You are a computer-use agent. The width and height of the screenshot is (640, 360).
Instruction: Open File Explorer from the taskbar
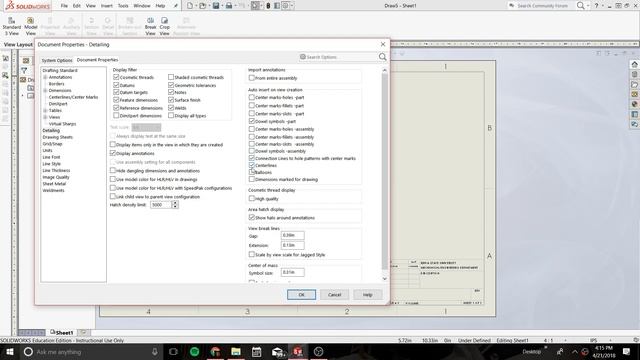point(236,351)
